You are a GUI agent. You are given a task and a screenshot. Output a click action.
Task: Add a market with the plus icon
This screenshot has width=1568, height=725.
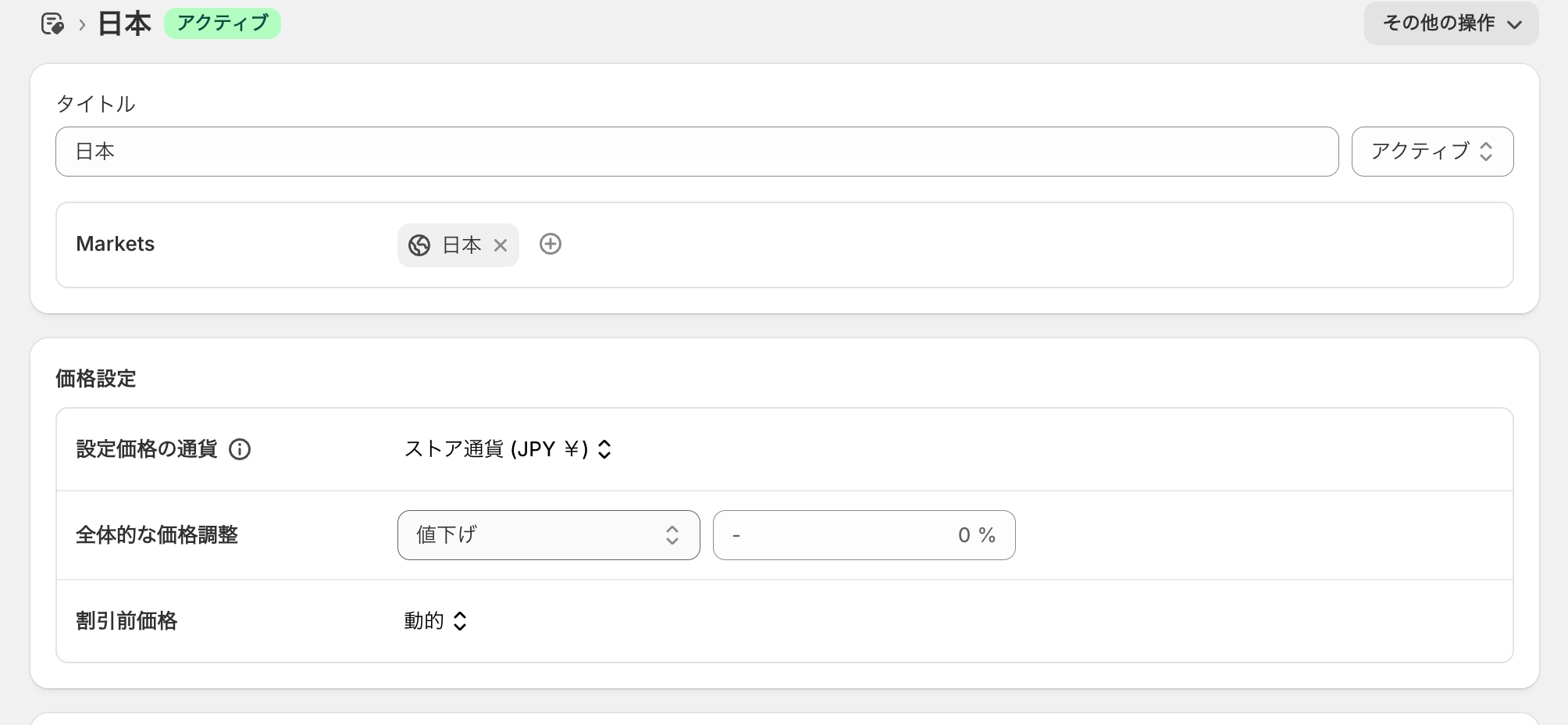pos(551,245)
